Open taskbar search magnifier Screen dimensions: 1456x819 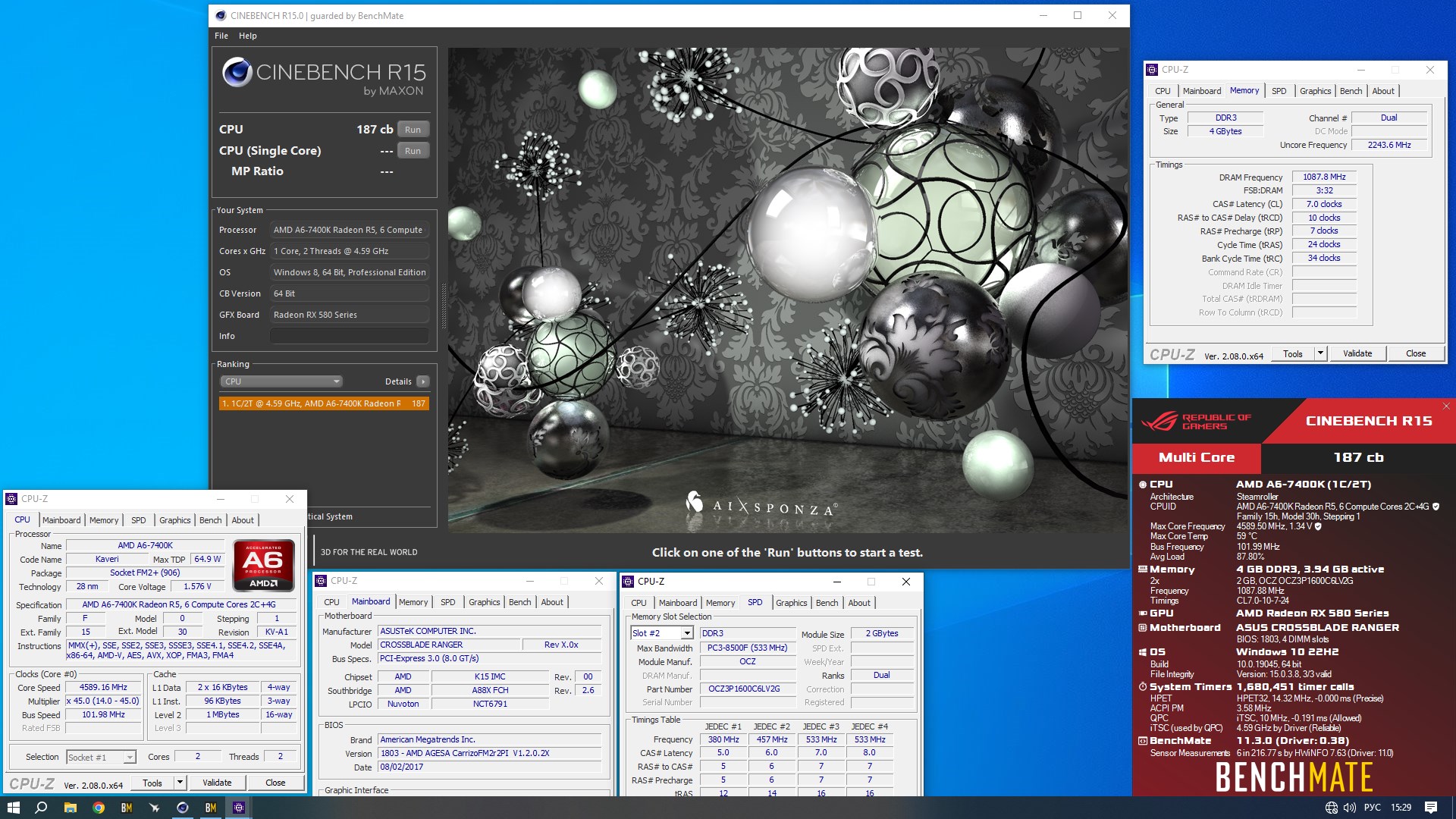[42, 808]
